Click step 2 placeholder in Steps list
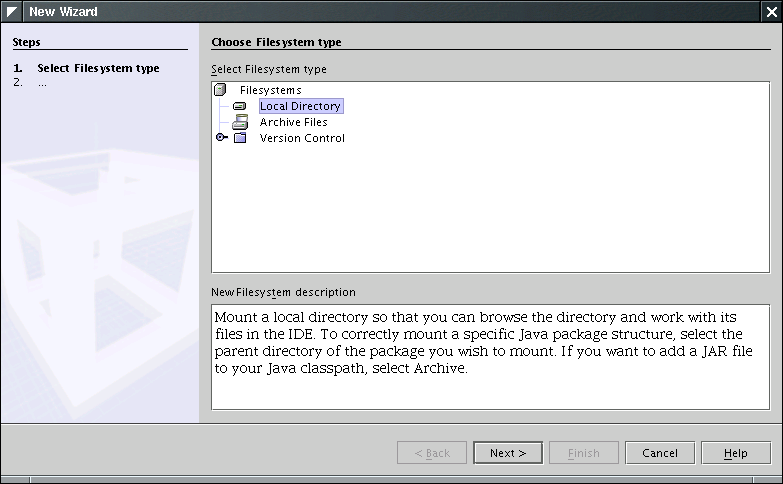The height and width of the screenshot is (484, 783). (42, 83)
